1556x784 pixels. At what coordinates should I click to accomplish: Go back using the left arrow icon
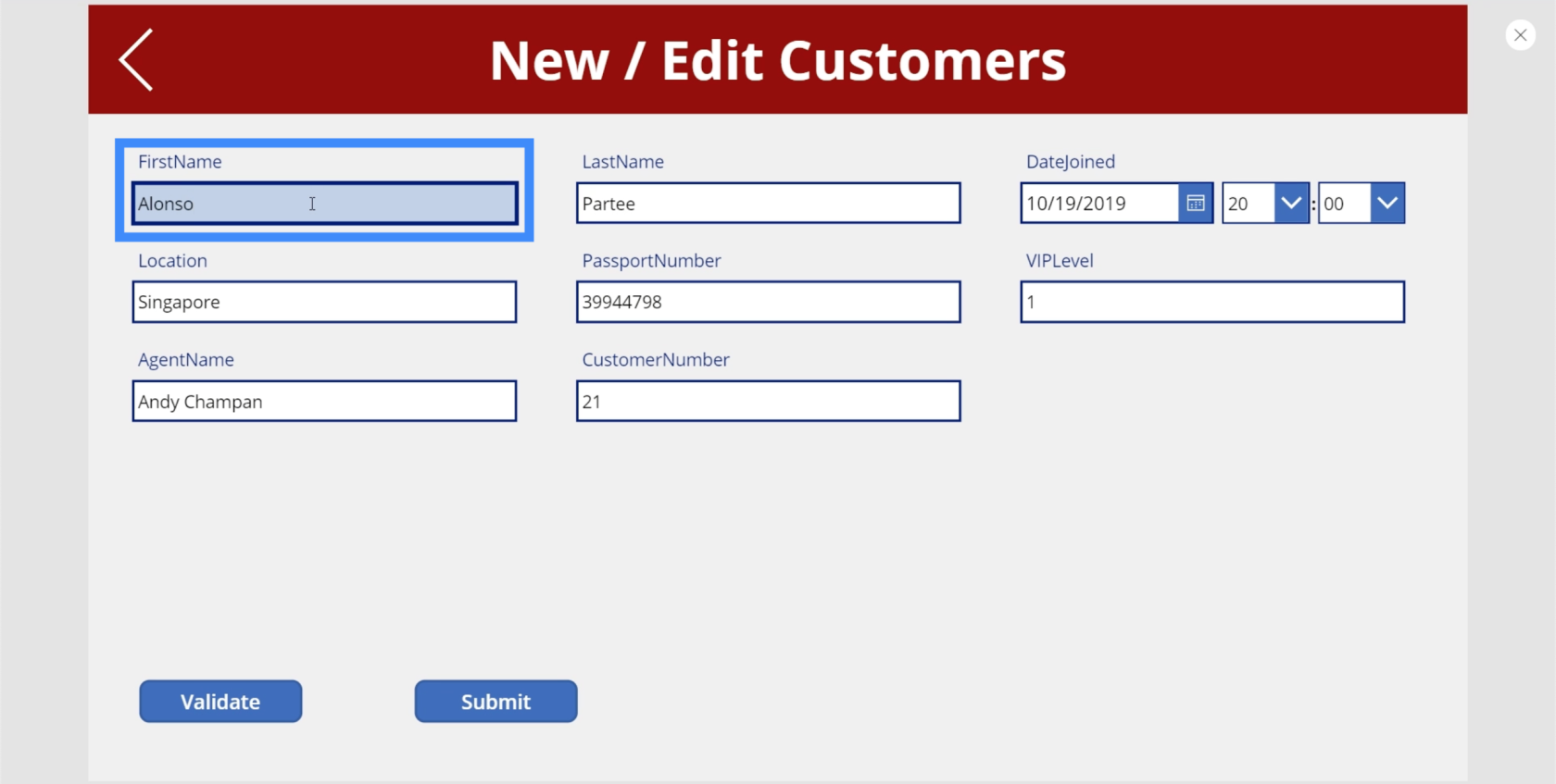click(x=136, y=60)
